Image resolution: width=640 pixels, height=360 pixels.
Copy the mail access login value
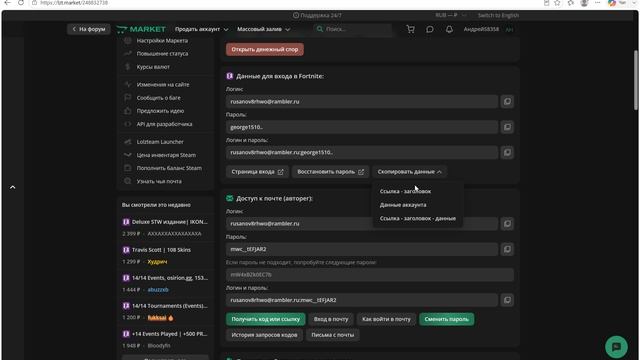point(507,224)
